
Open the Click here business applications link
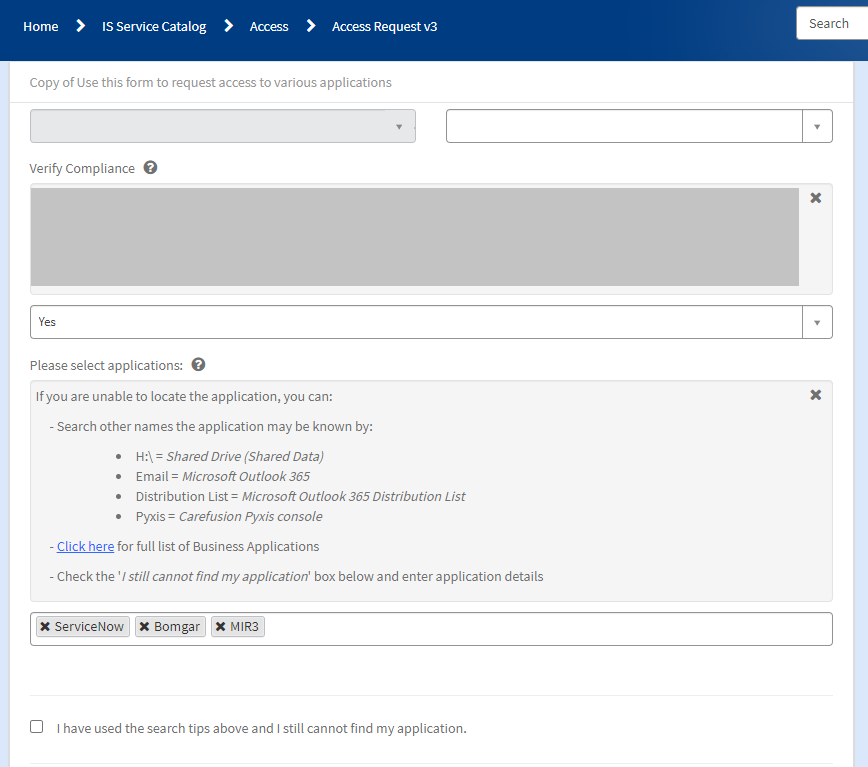pyautogui.click(x=85, y=546)
